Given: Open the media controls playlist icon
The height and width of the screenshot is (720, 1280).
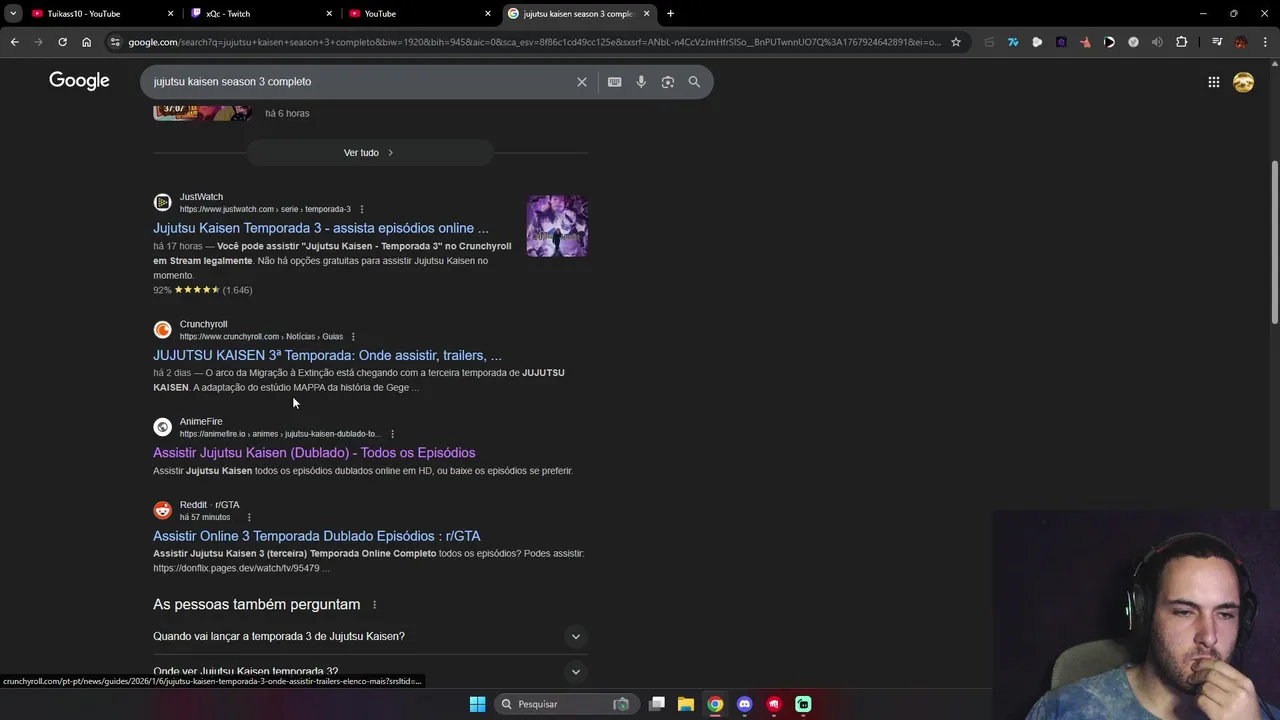Looking at the screenshot, I should (x=1217, y=42).
